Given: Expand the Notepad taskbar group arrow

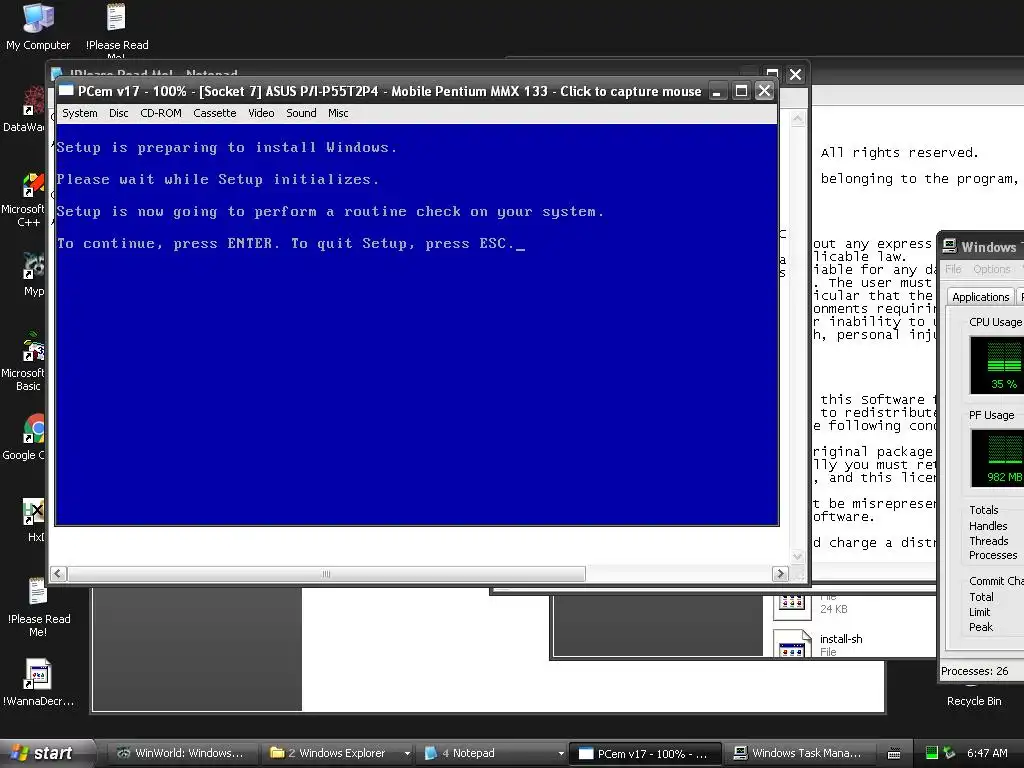Looking at the screenshot, I should tap(561, 753).
